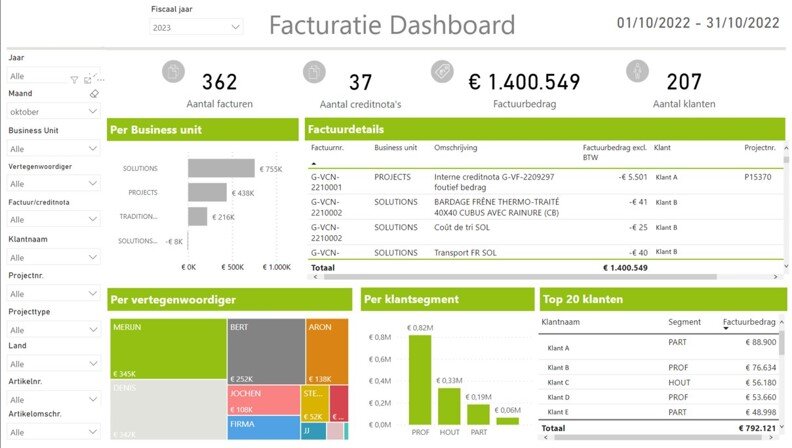
Task: Select the pink JOCHEN treemap tile
Action: [x=264, y=400]
